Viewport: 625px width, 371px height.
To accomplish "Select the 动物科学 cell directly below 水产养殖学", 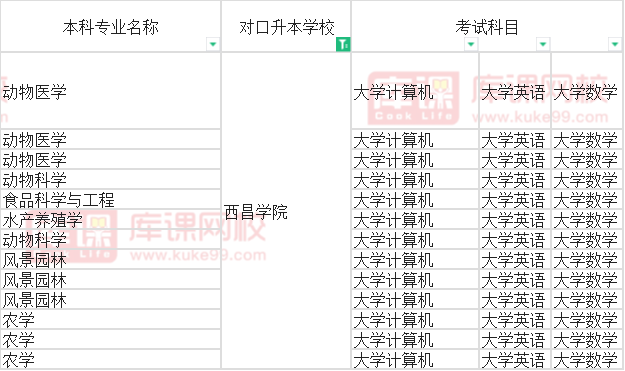I will 110,239.
